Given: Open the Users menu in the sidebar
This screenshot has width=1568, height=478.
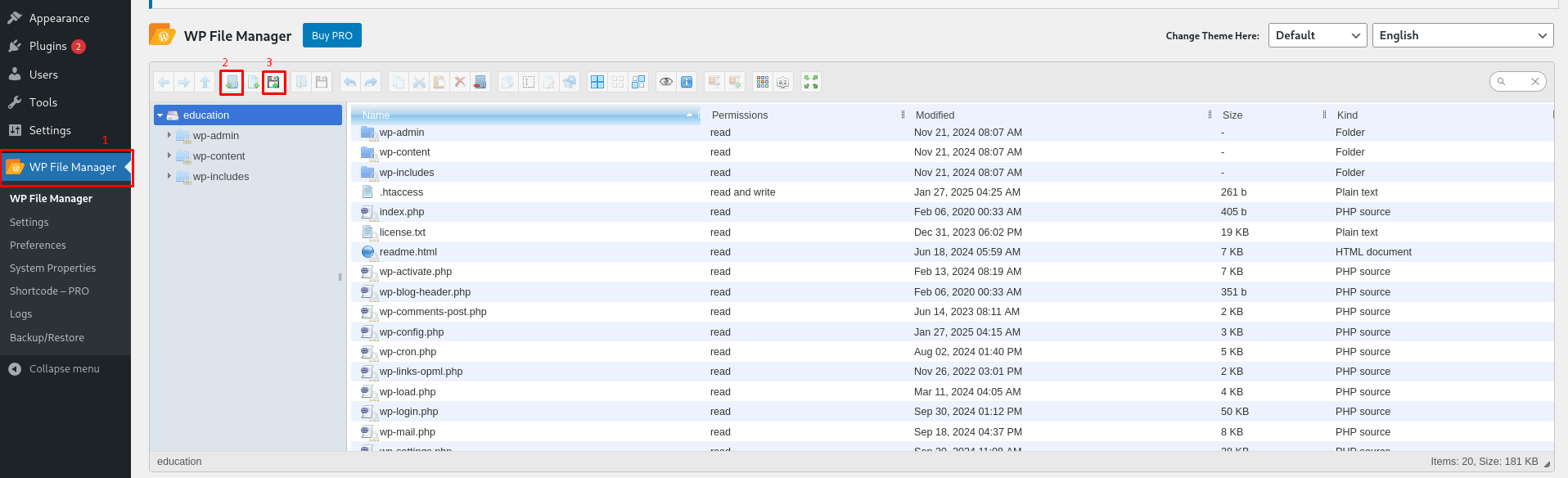Looking at the screenshot, I should pyautogui.click(x=65, y=74).
